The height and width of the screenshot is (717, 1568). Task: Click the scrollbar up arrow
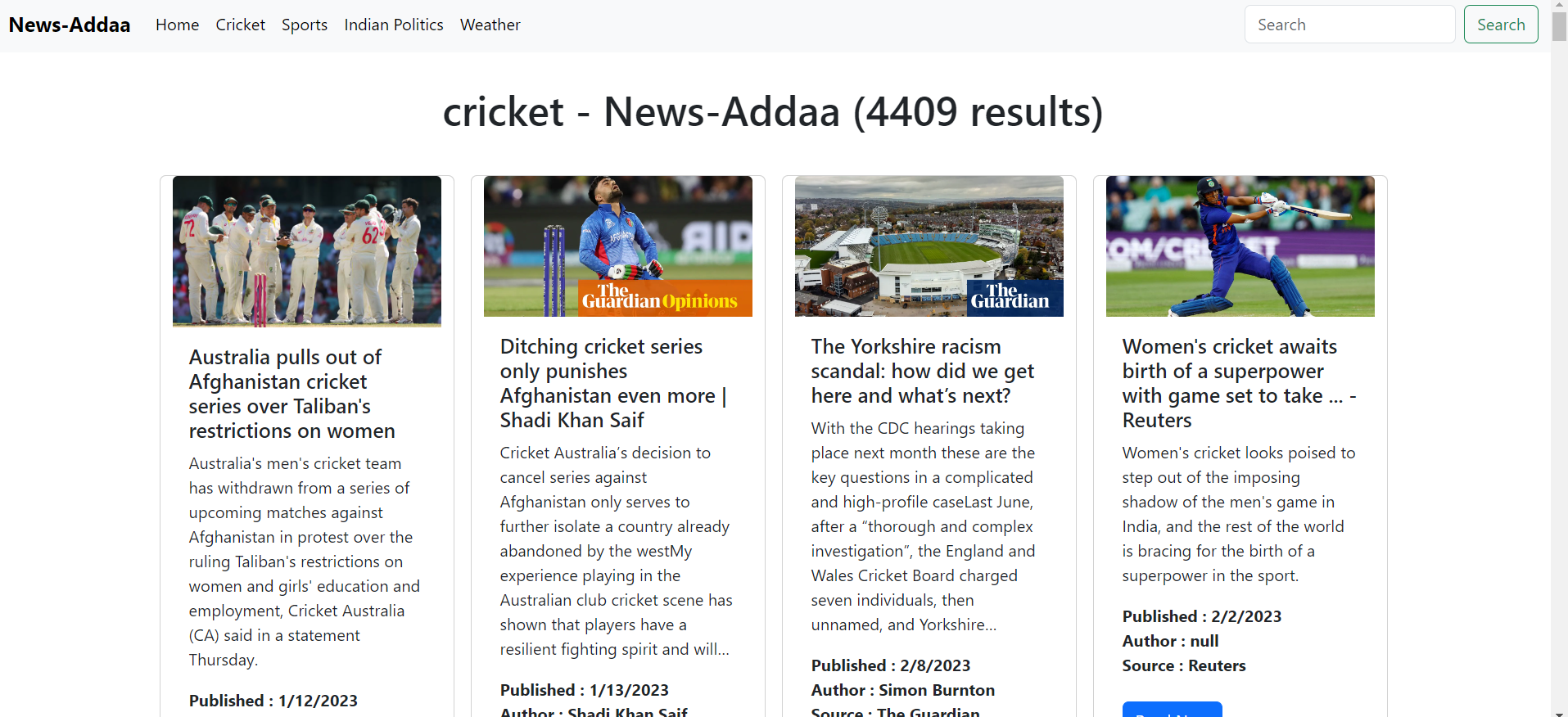[x=1559, y=6]
